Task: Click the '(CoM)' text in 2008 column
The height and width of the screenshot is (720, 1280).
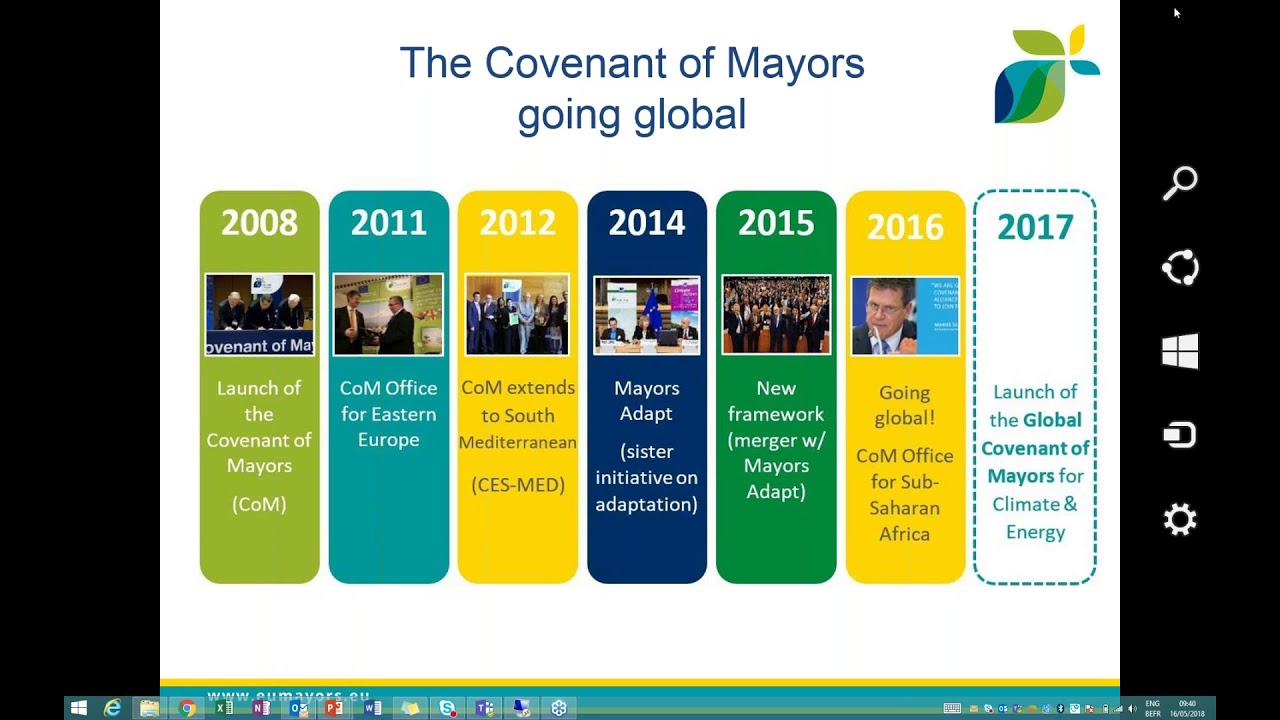Action: [259, 505]
